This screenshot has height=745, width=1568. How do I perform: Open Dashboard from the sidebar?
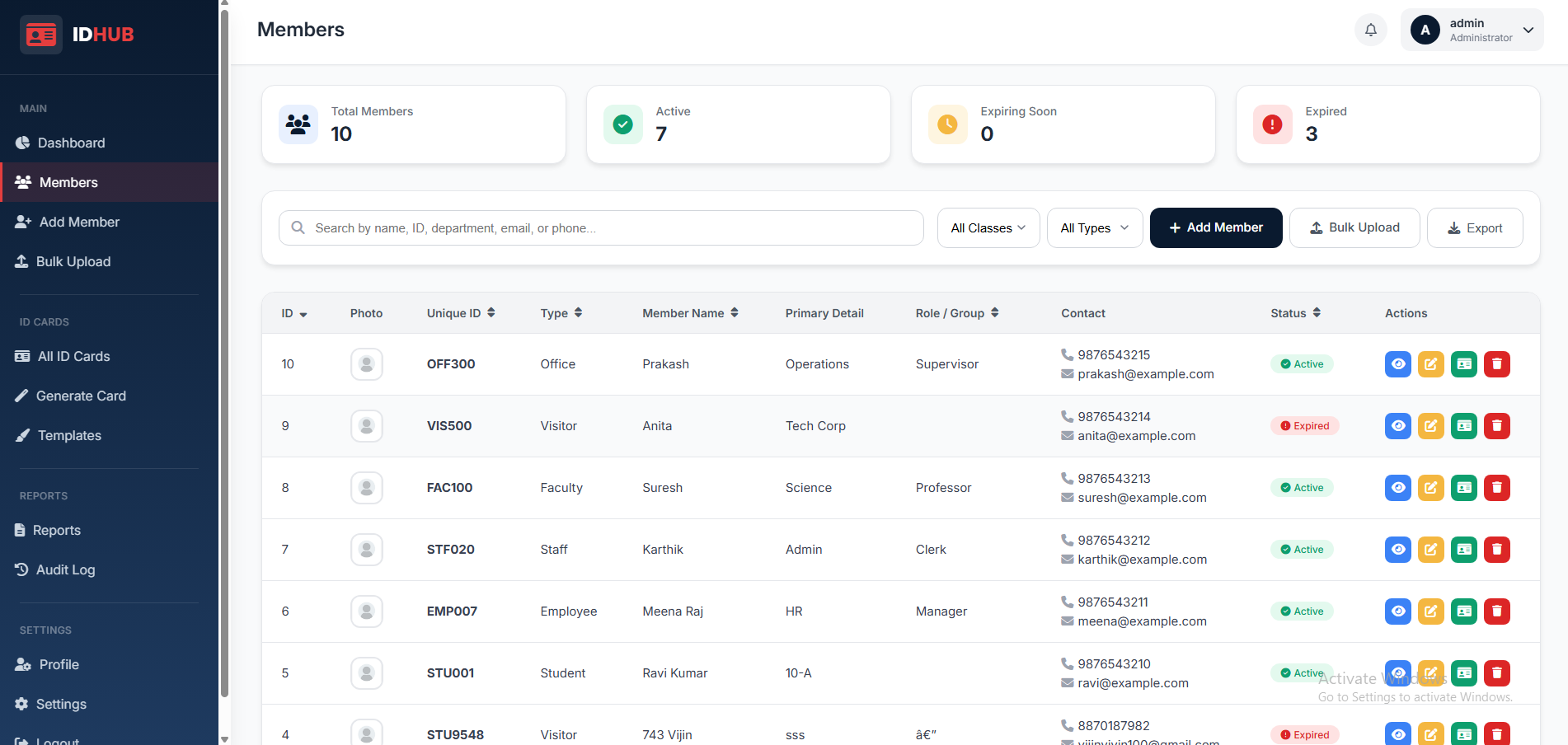tap(71, 143)
